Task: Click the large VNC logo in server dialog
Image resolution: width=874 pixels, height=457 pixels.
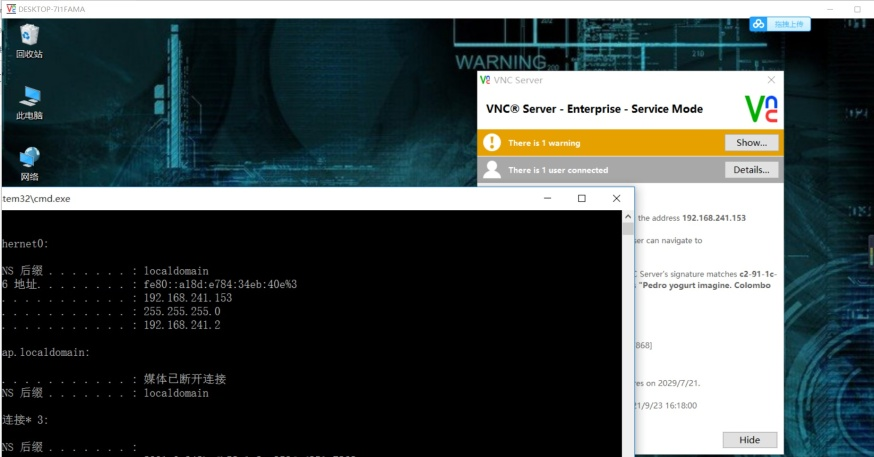Action: coord(761,109)
